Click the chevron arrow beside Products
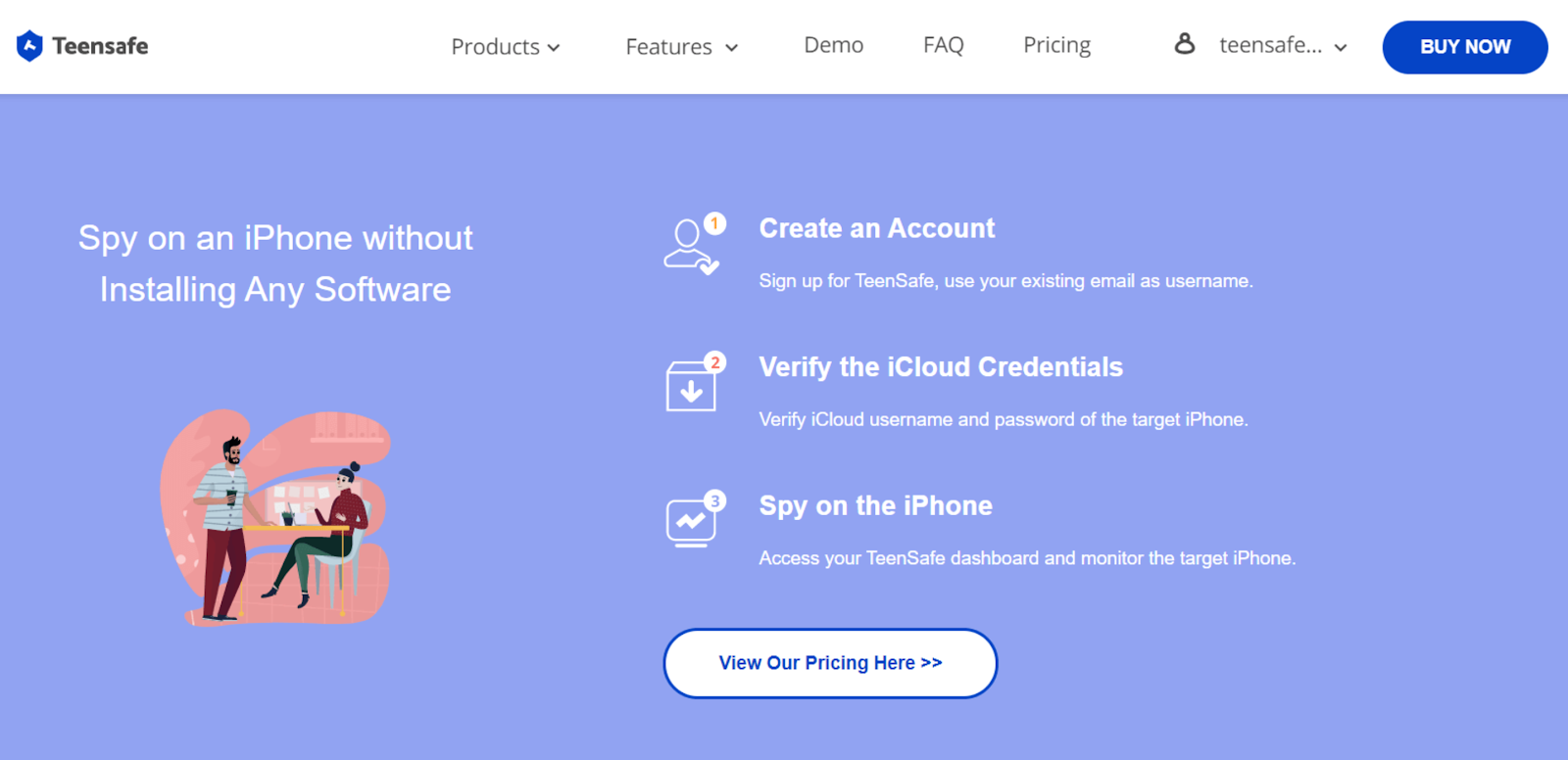 (554, 48)
